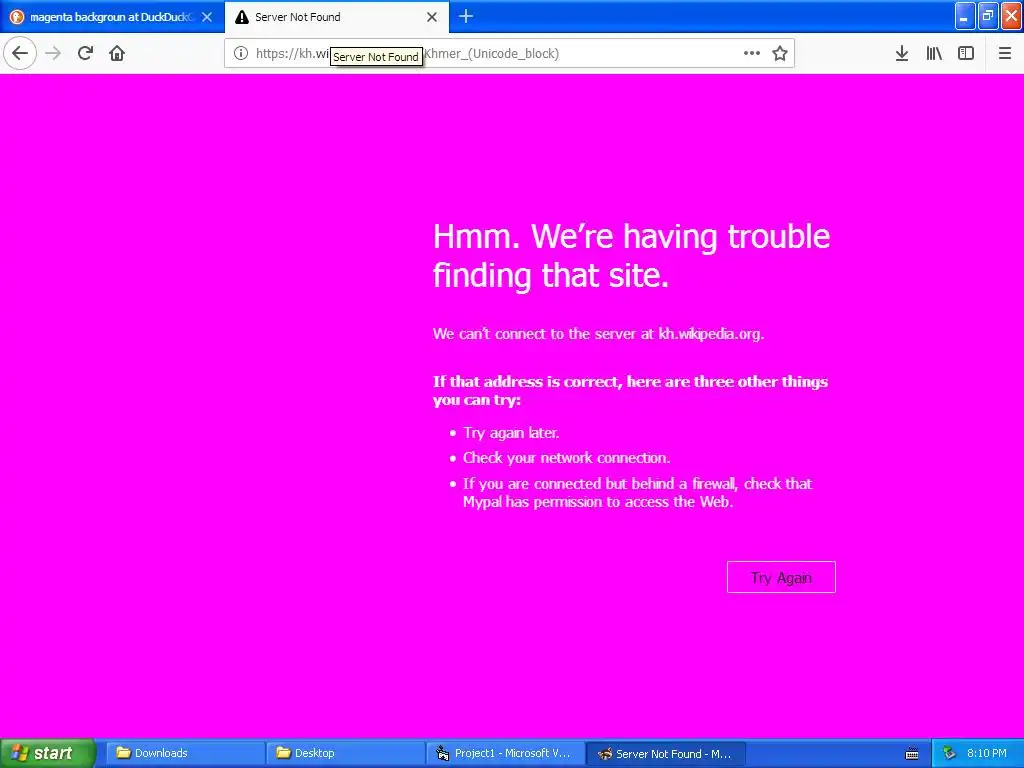1024x768 pixels.
Task: Click the firewall permission bullet text
Action: (x=637, y=492)
